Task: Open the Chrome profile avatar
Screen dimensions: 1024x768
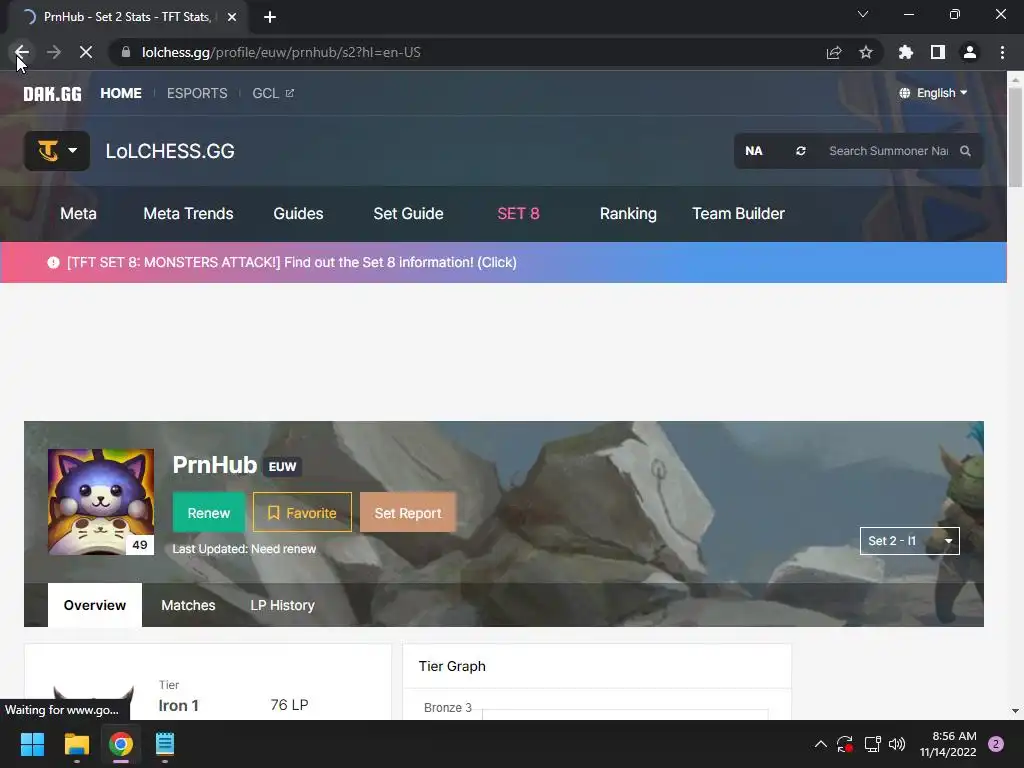Action: [x=970, y=52]
